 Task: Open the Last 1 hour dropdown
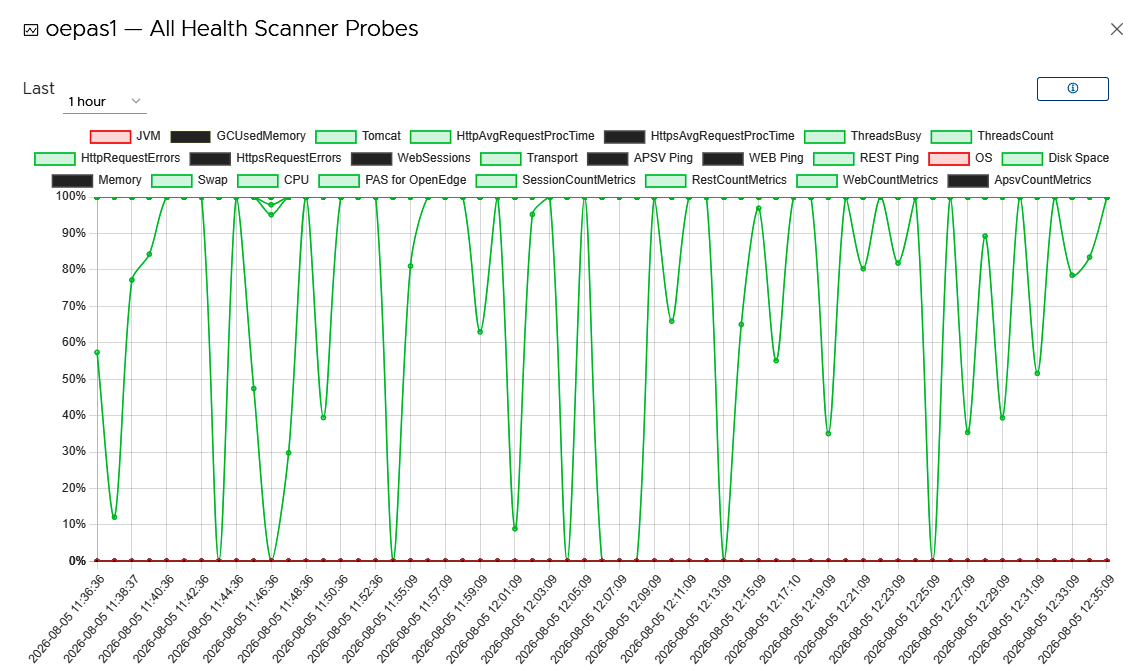pos(105,101)
